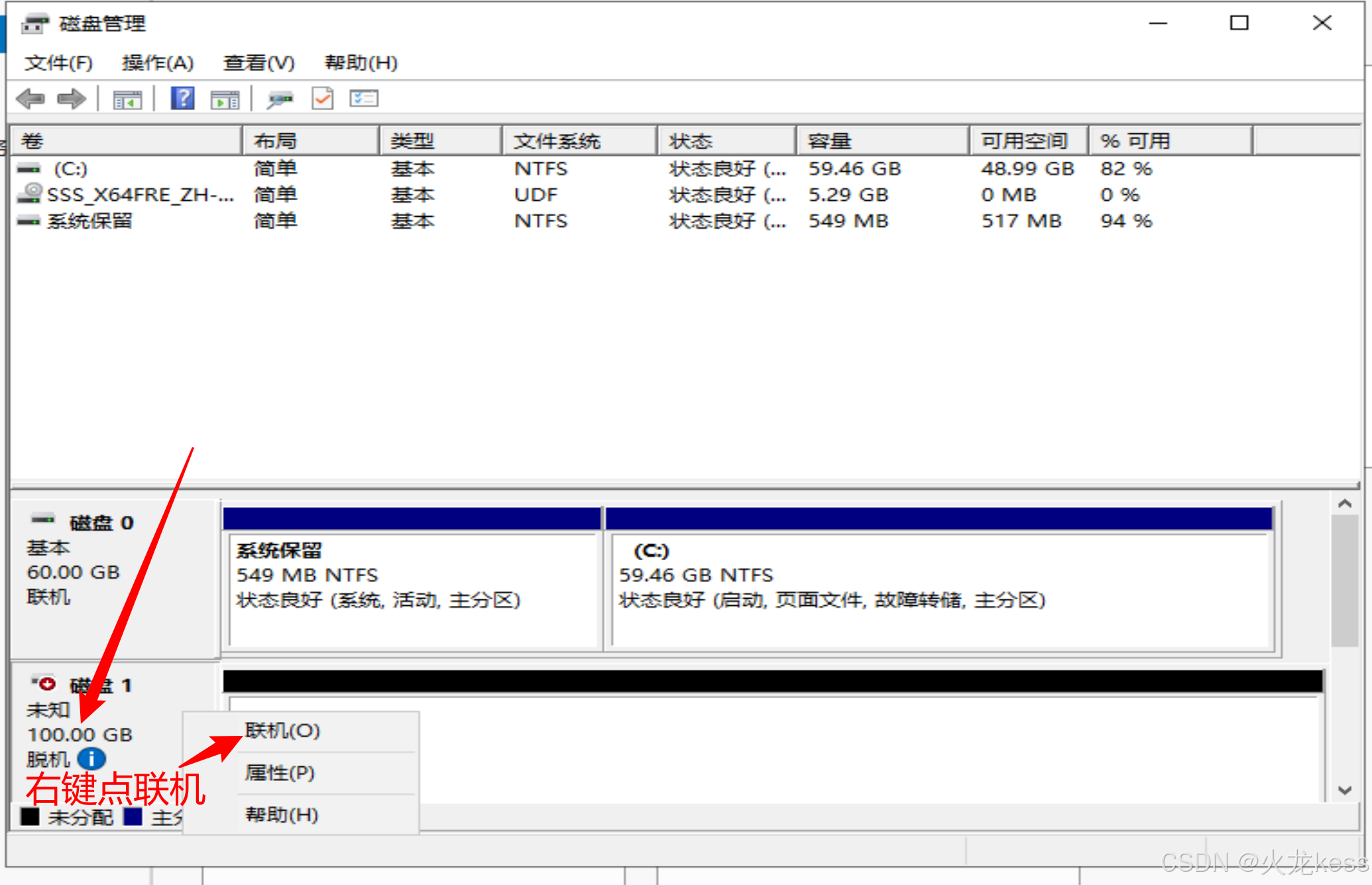The height and width of the screenshot is (885, 1372).
Task: Click 帮助(H) in the context menu
Action: (282, 815)
